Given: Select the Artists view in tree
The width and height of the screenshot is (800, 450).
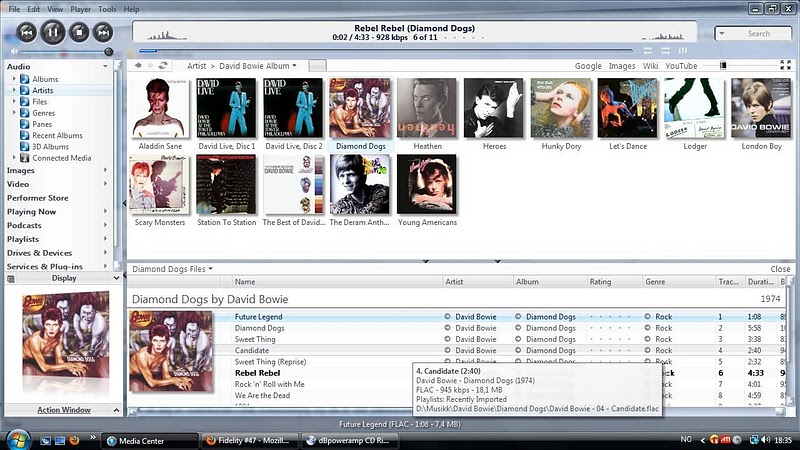Looking at the screenshot, I should (x=43, y=90).
